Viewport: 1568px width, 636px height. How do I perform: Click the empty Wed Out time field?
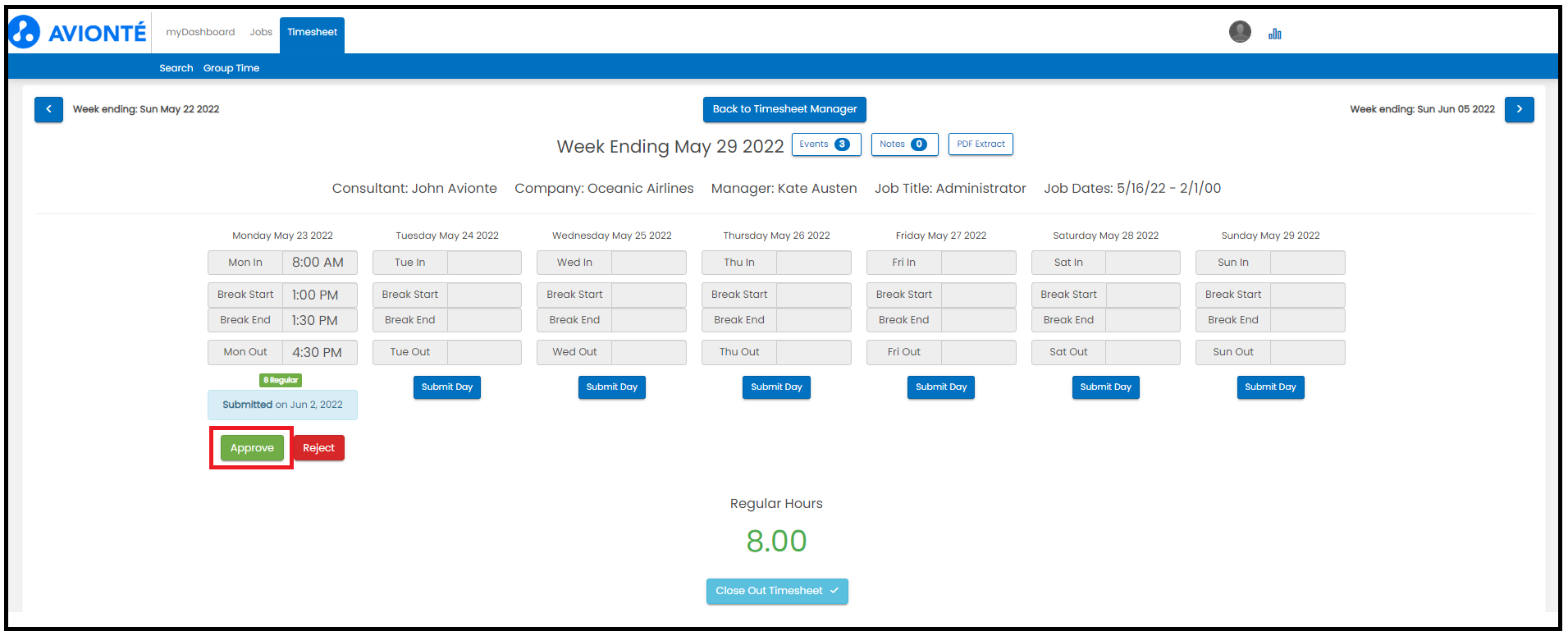pos(649,352)
